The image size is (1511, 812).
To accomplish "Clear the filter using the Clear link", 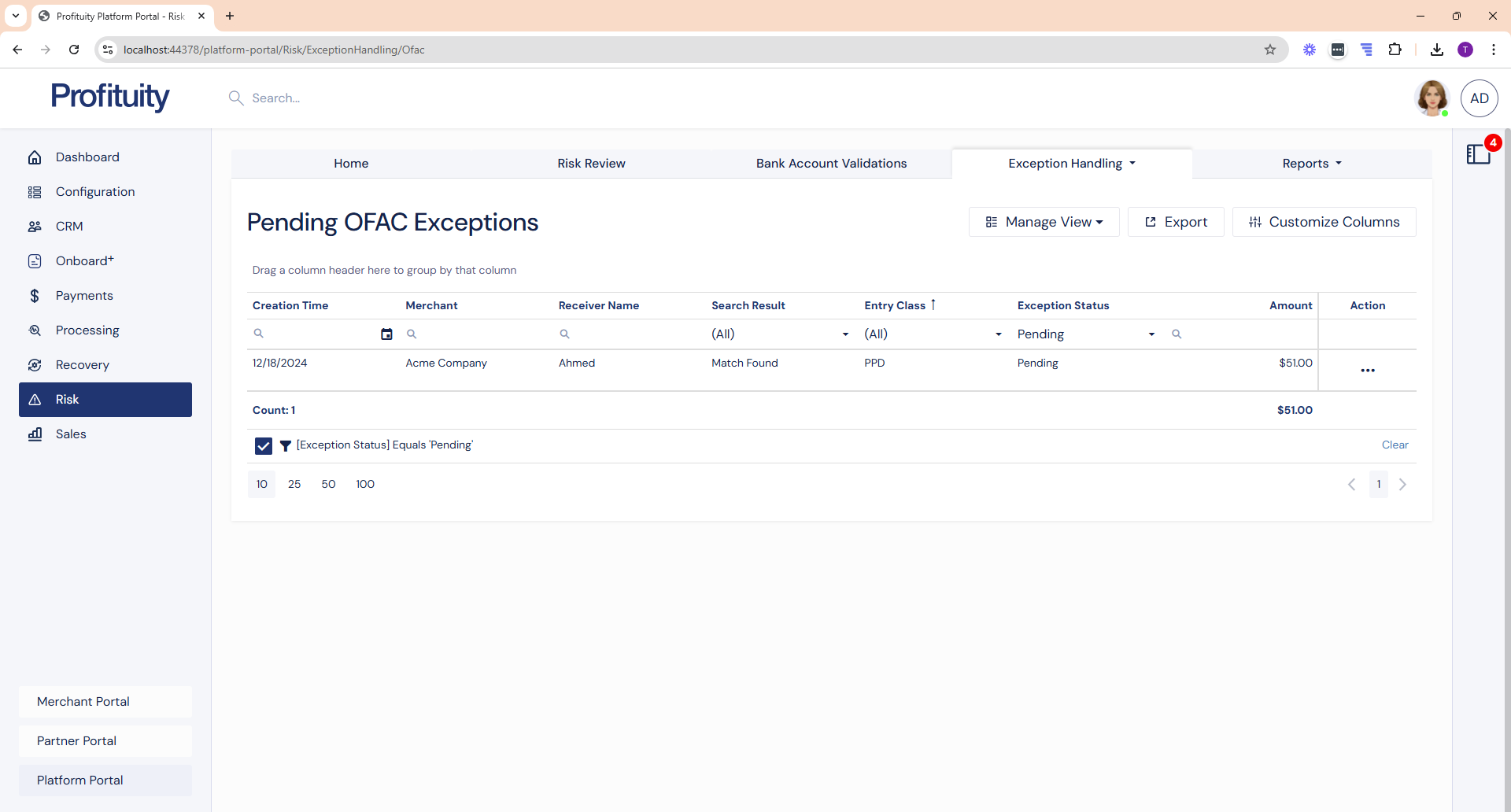I will 1395,445.
